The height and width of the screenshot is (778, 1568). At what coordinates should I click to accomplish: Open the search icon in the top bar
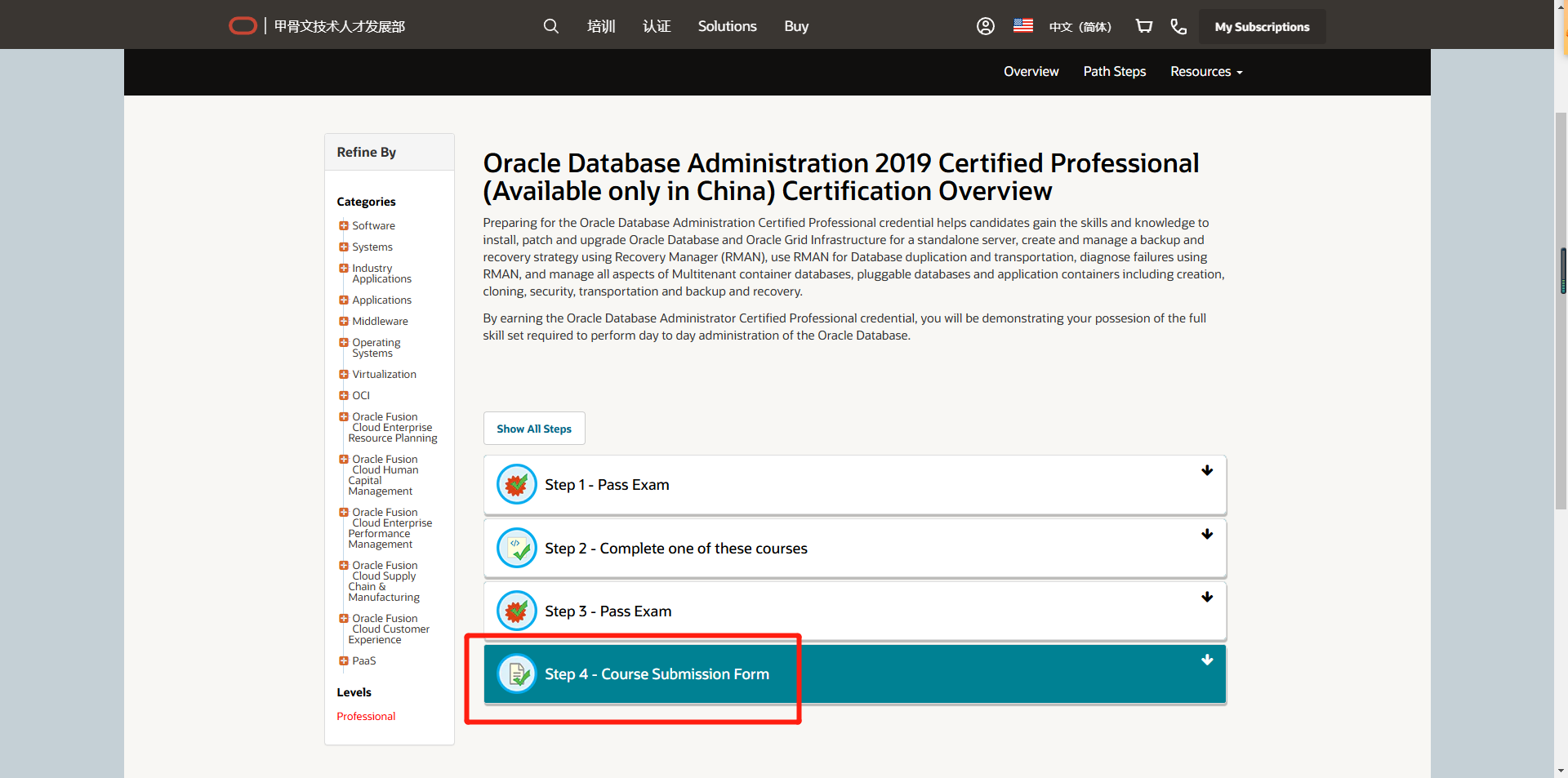[x=550, y=25]
